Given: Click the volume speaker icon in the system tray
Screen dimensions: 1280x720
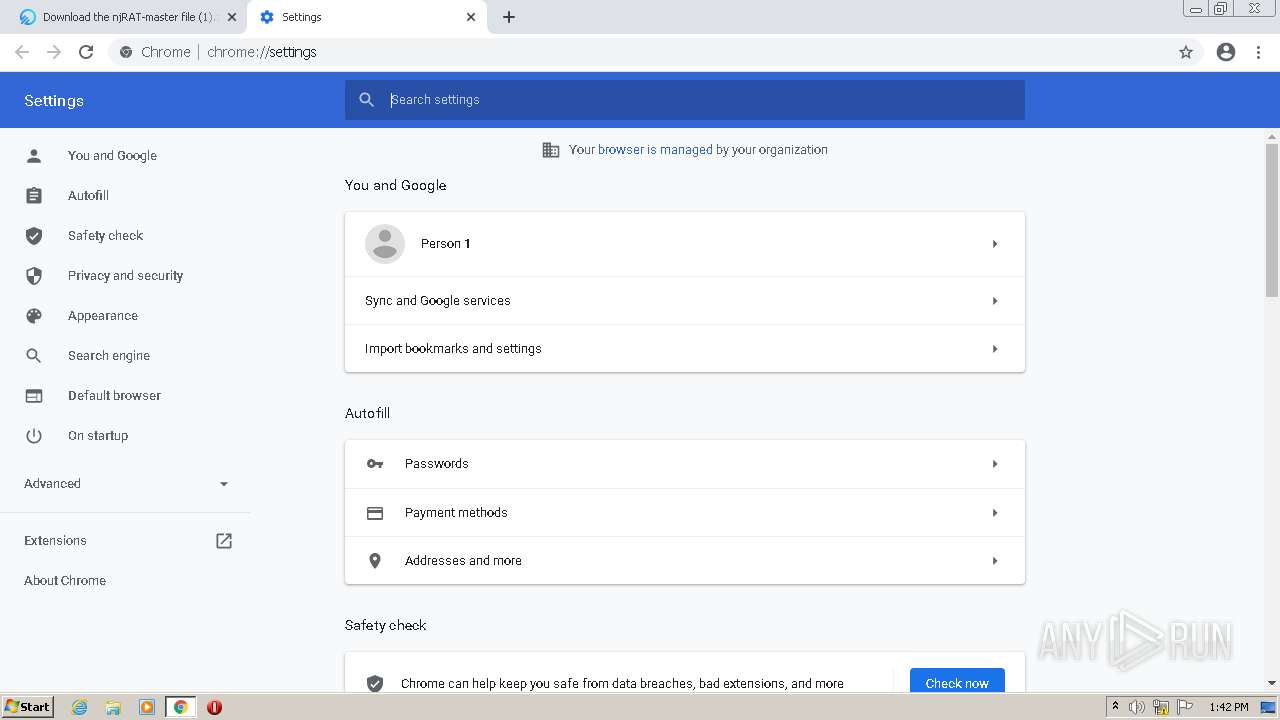Looking at the screenshot, I should coord(1137,707).
